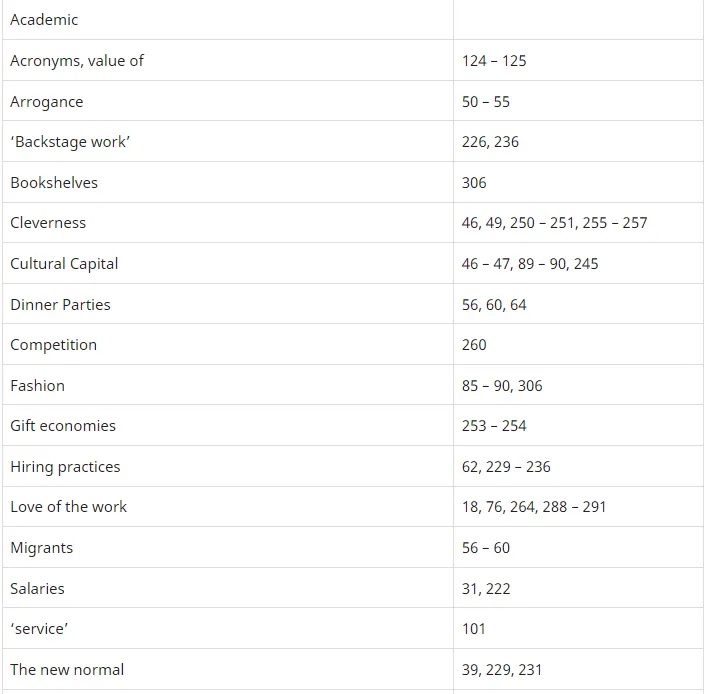Viewport: 707px width, 694px height.
Task: Select page numbers '46, 49, 250 – 251, 255 – 257'
Action: [x=554, y=223]
